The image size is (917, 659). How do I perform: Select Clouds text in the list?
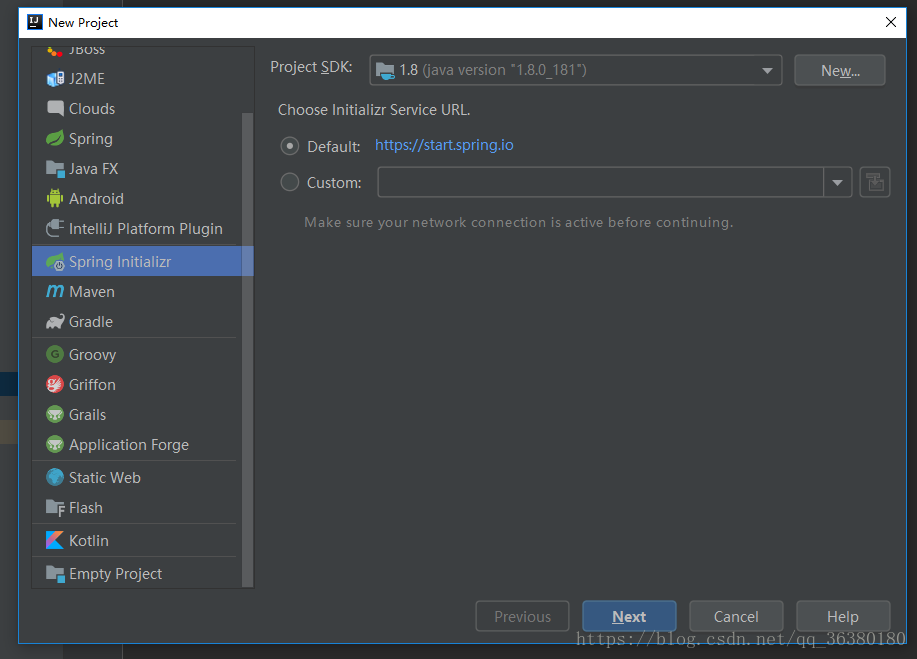[92, 108]
